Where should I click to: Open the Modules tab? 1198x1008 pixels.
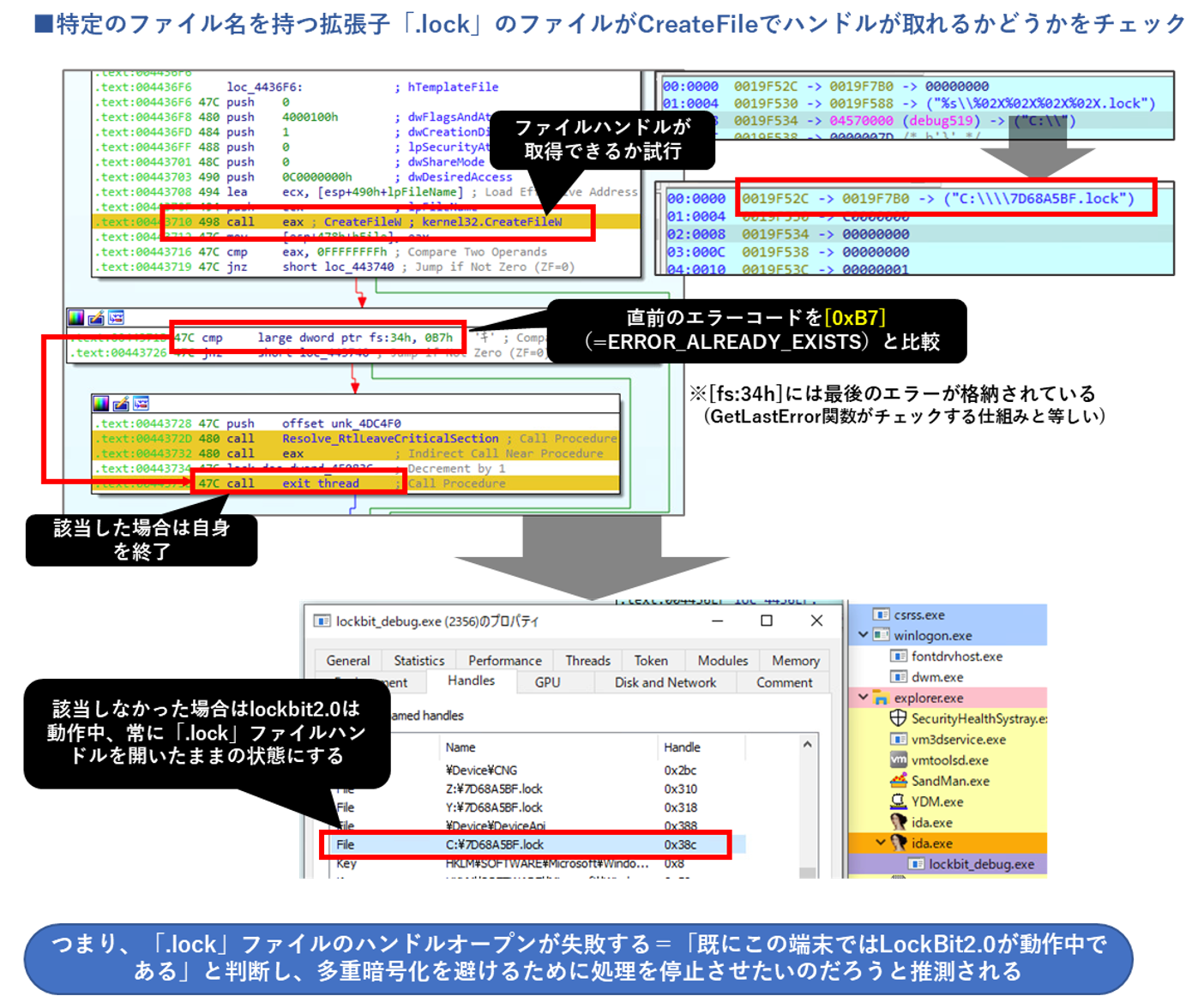(722, 660)
